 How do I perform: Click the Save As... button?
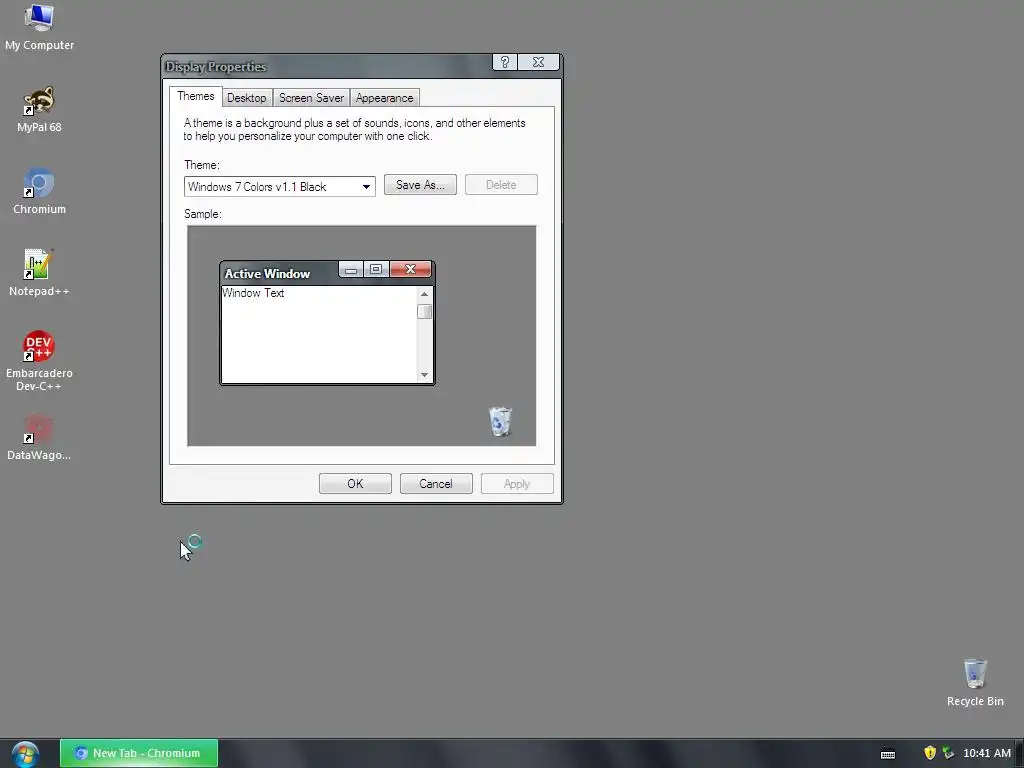tap(420, 185)
